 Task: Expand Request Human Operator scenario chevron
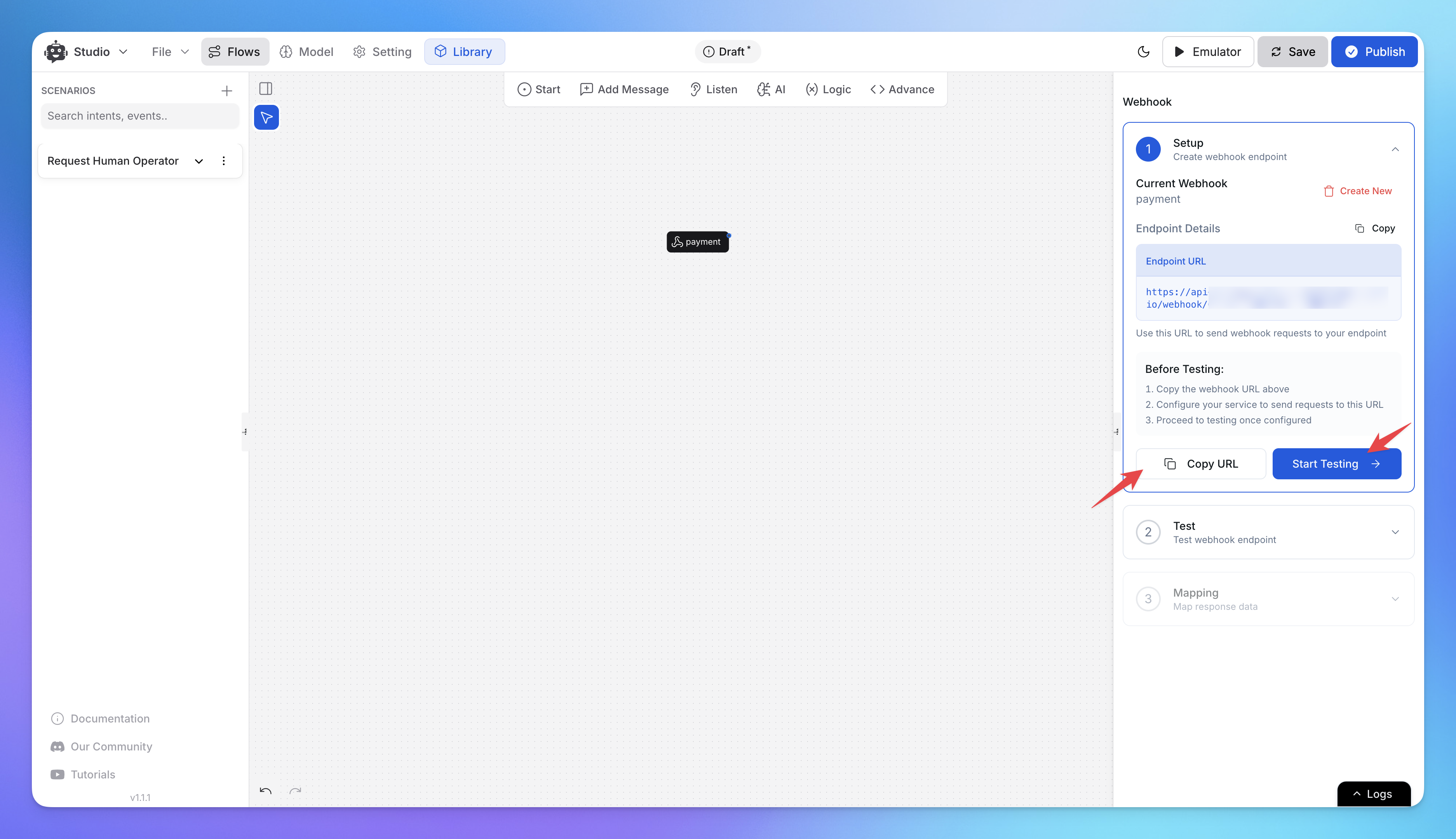click(199, 161)
